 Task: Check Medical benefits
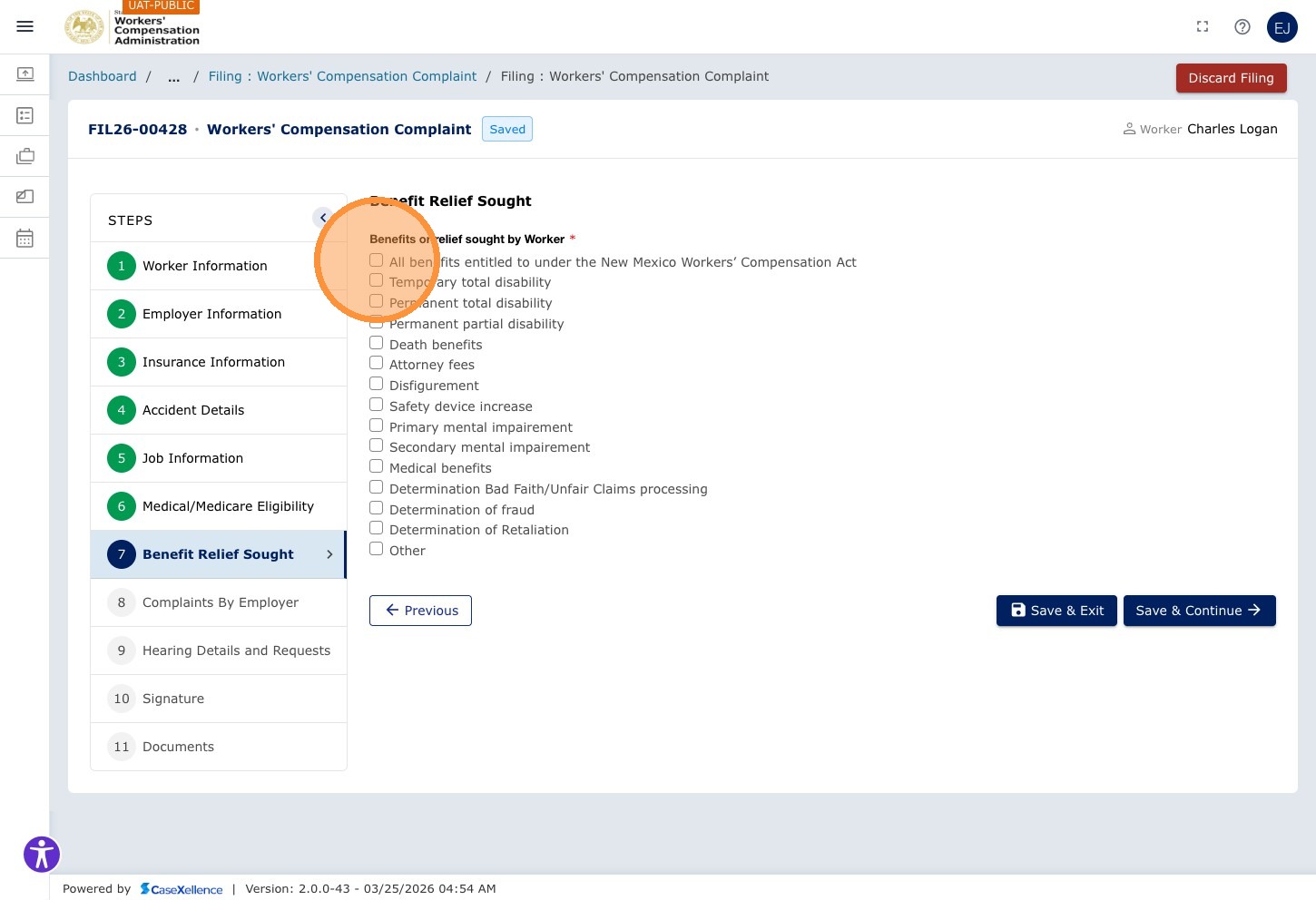[376, 466]
